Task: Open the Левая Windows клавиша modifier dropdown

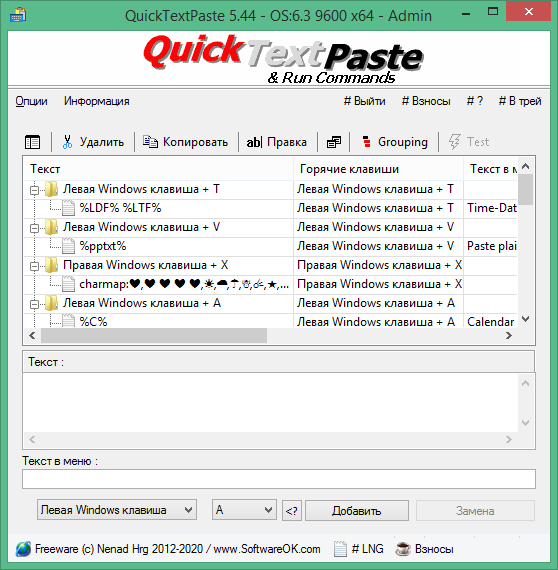Action: coord(117,510)
